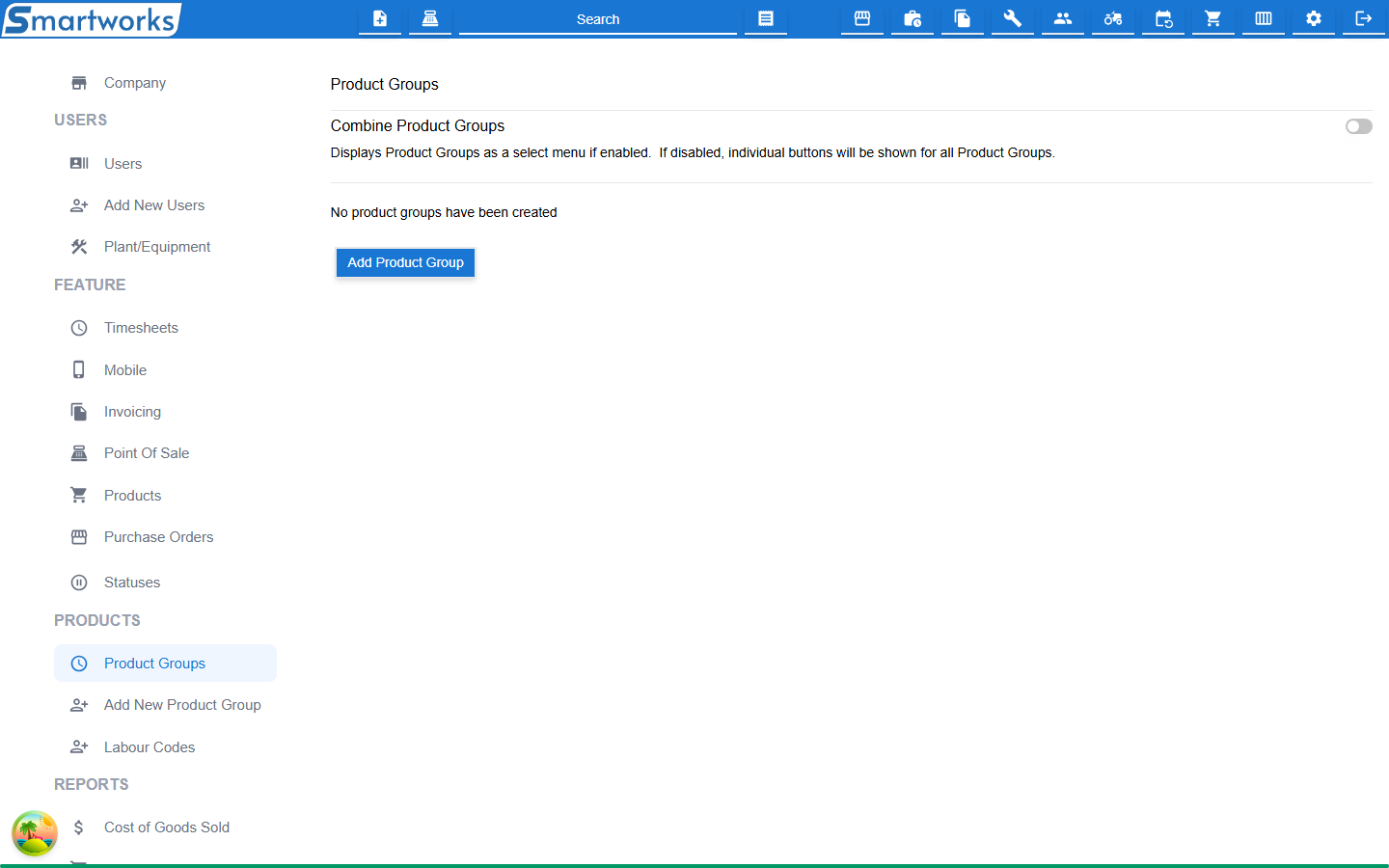Click the 'No product groups have been created' message
The width and height of the screenshot is (1389, 868).
click(x=444, y=212)
